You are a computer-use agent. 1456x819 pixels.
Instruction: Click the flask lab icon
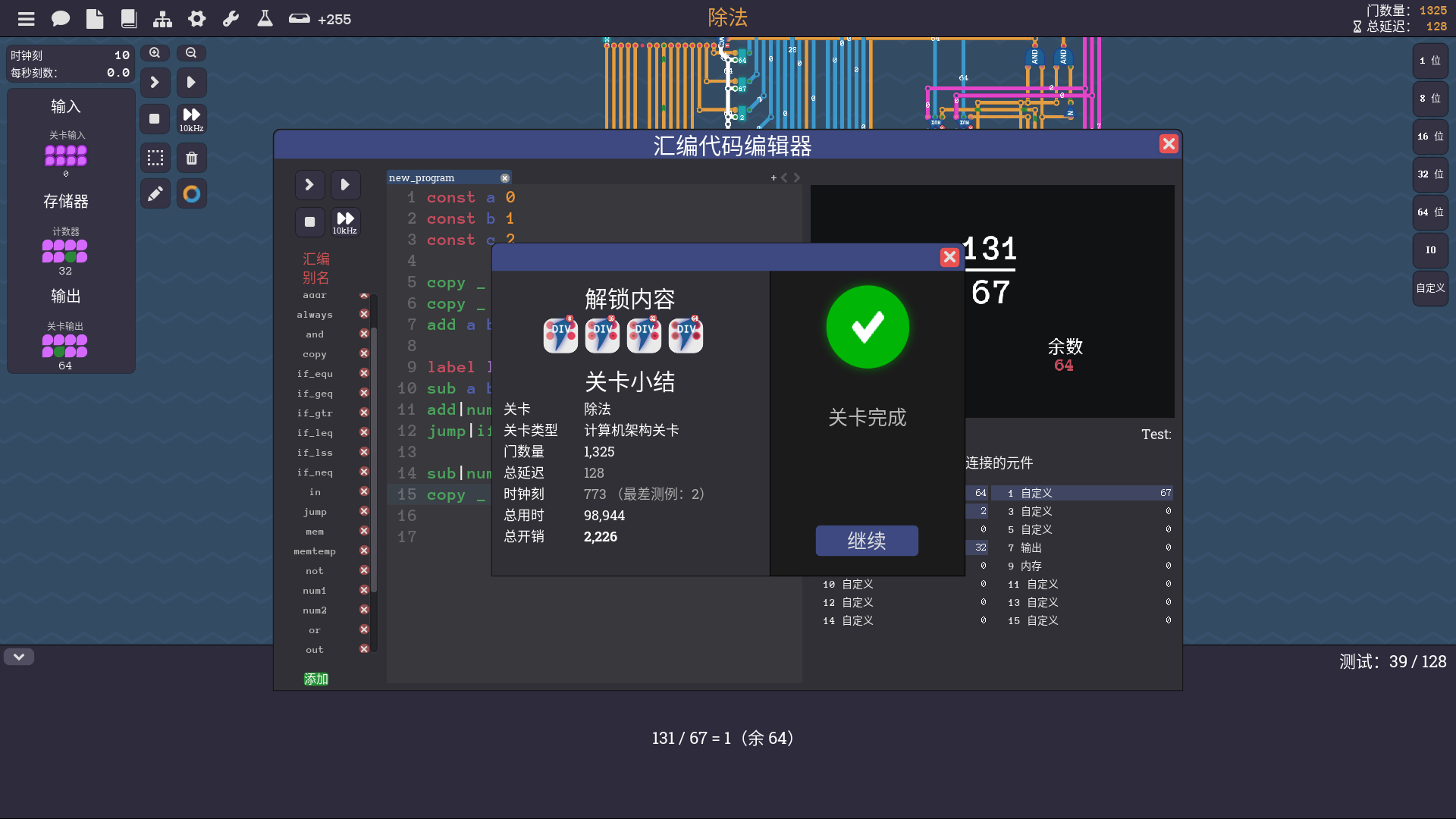(x=265, y=19)
